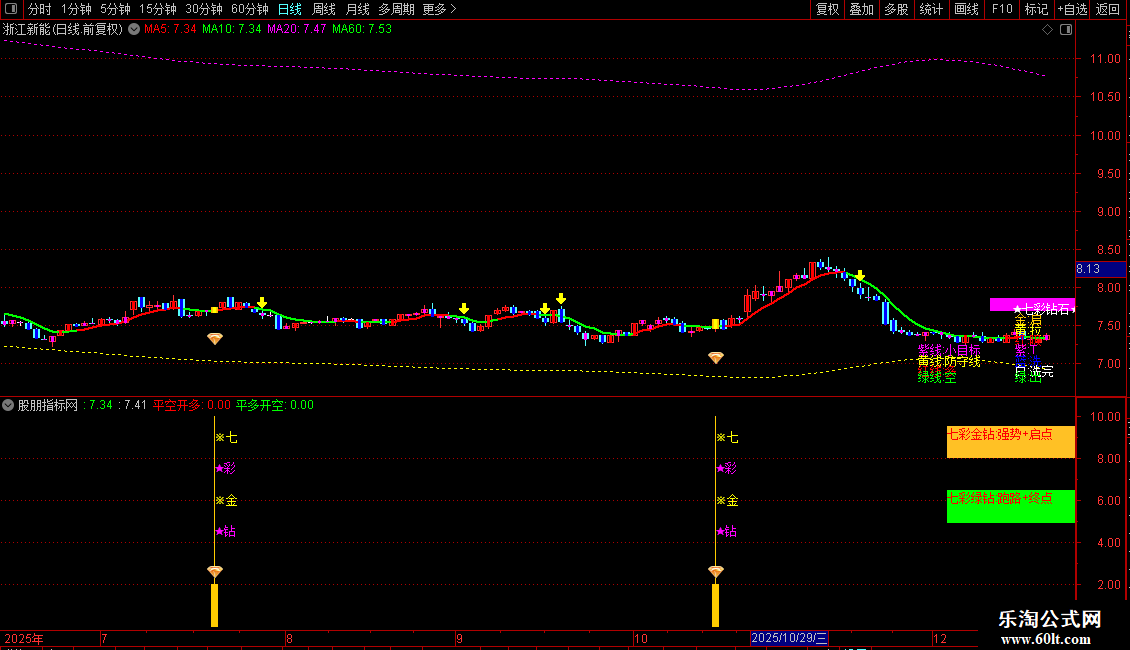1130x650 pixels.
Task: Open indicator settings next to 浙江新能 title
Action: (134, 30)
